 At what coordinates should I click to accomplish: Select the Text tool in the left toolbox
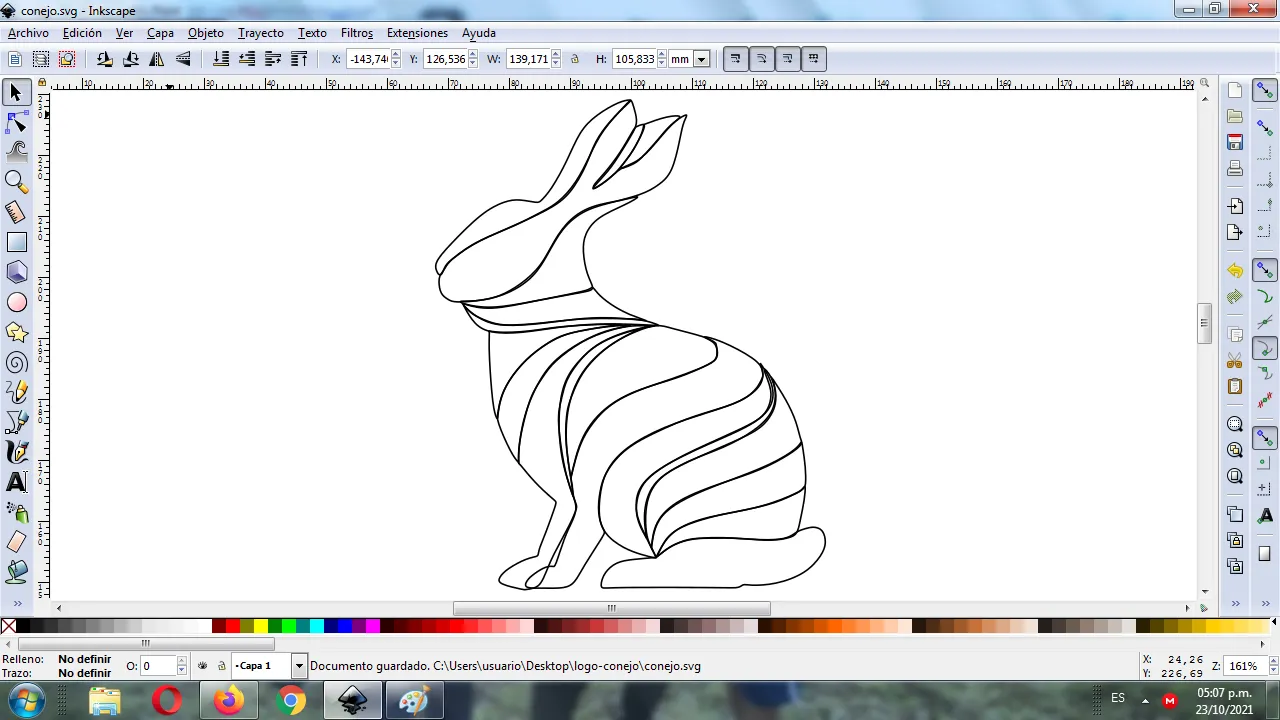[x=16, y=482]
